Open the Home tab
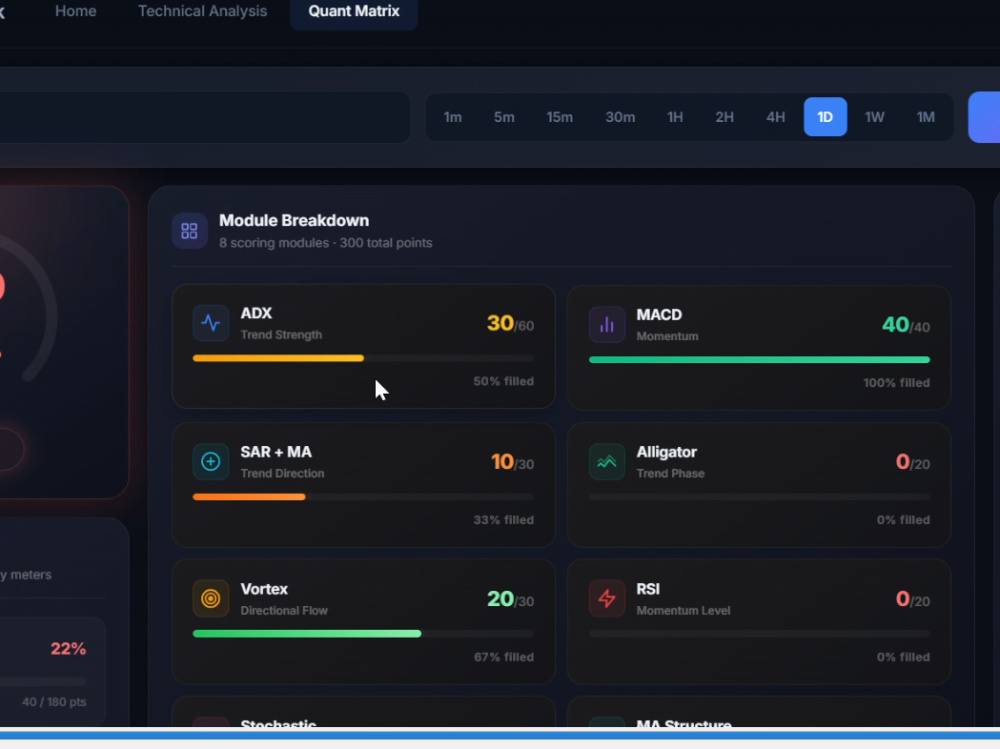Image resolution: width=1000 pixels, height=749 pixels. click(x=75, y=11)
